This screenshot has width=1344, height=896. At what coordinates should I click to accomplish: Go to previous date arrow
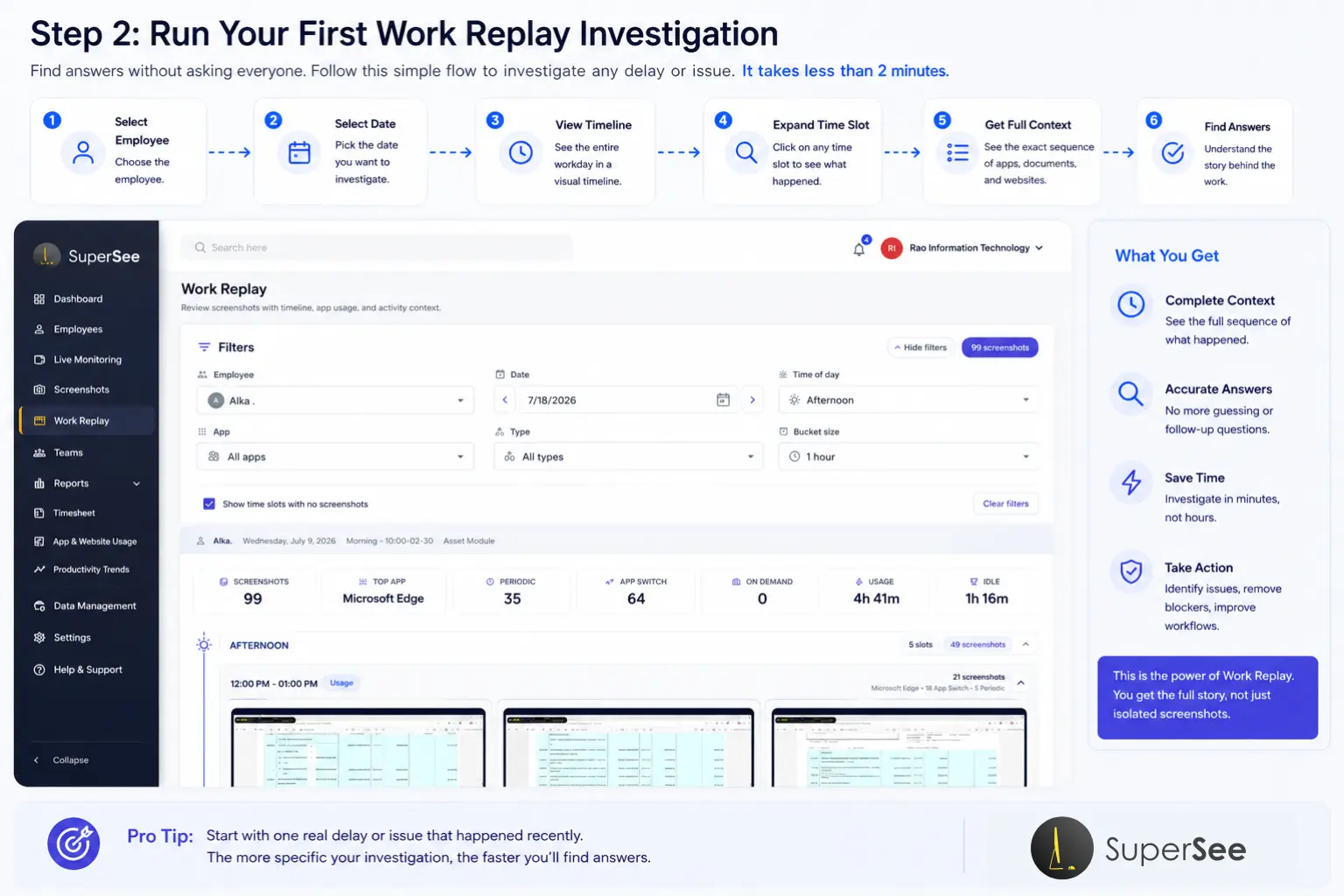tap(505, 401)
